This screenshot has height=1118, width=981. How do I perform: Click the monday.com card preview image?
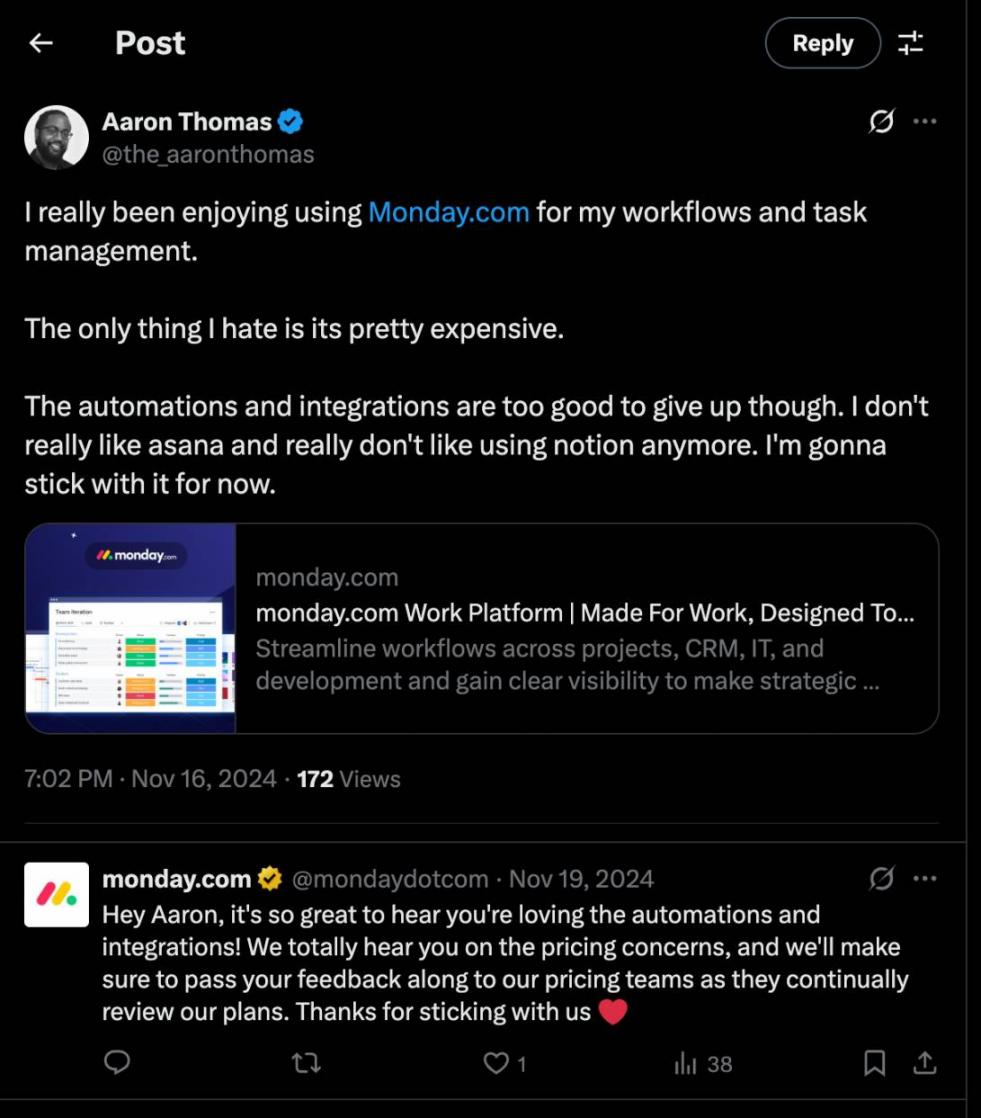tap(130, 628)
